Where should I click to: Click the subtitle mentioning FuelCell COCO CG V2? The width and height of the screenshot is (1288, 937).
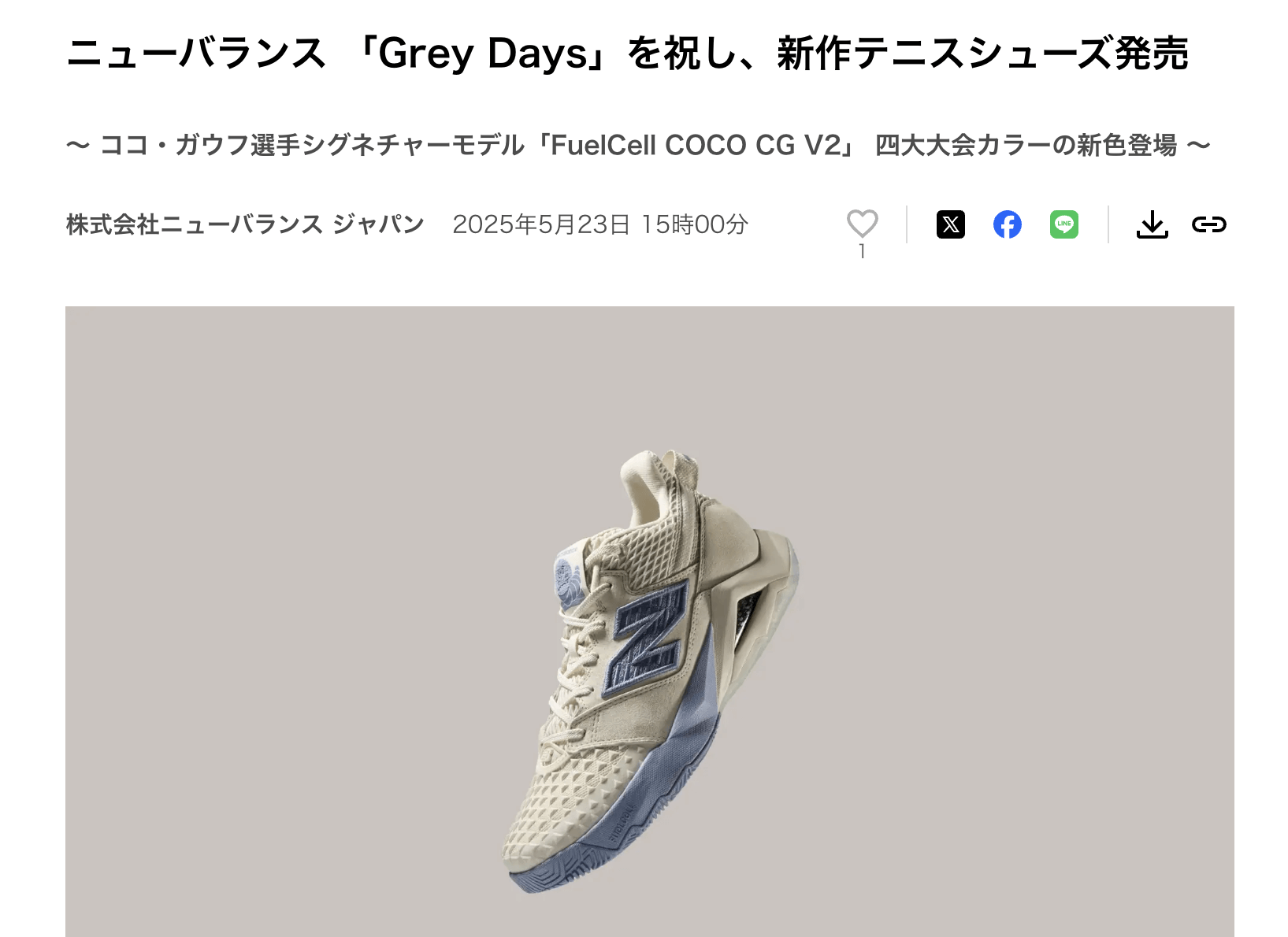[637, 145]
